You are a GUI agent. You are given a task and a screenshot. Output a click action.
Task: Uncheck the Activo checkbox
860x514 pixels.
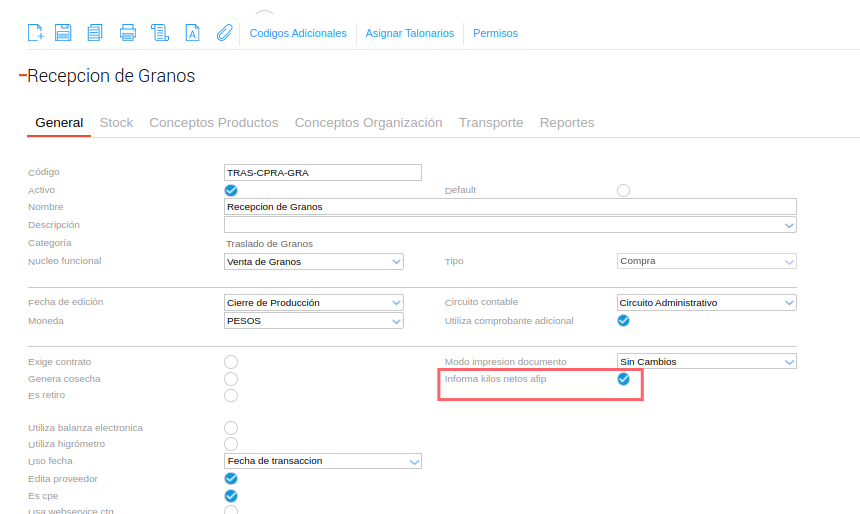point(231,190)
